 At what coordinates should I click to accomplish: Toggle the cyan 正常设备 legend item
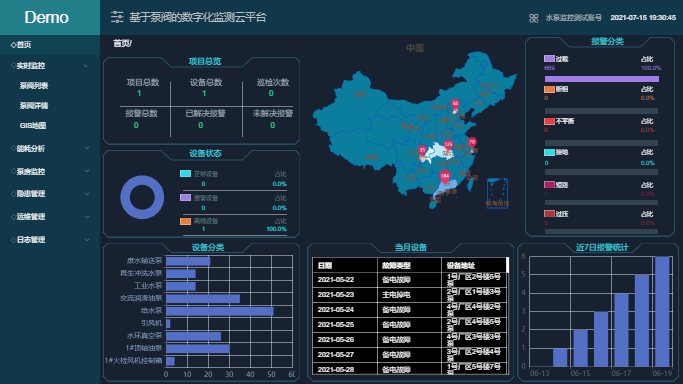199,174
